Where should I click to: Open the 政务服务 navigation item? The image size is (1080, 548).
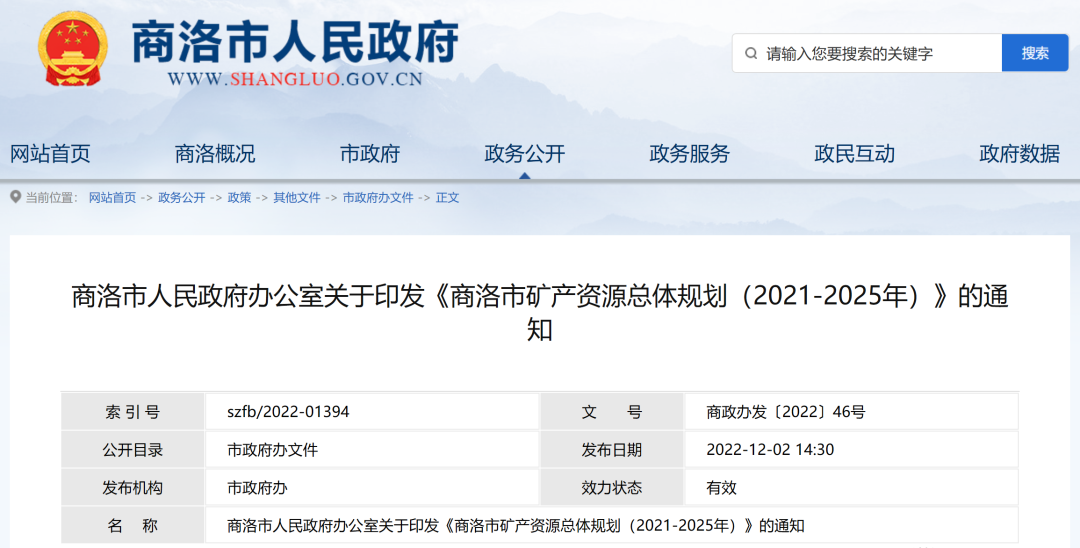pyautogui.click(x=690, y=154)
